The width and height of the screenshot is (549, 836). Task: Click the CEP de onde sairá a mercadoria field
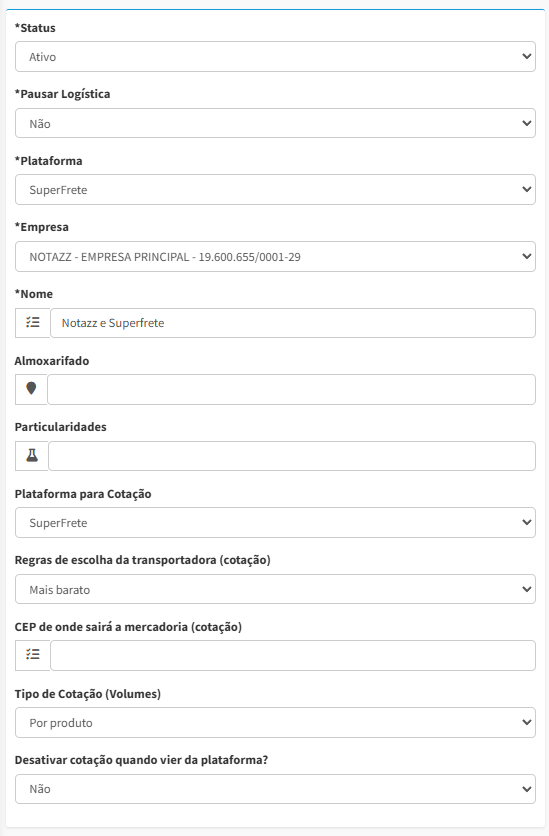(293, 655)
